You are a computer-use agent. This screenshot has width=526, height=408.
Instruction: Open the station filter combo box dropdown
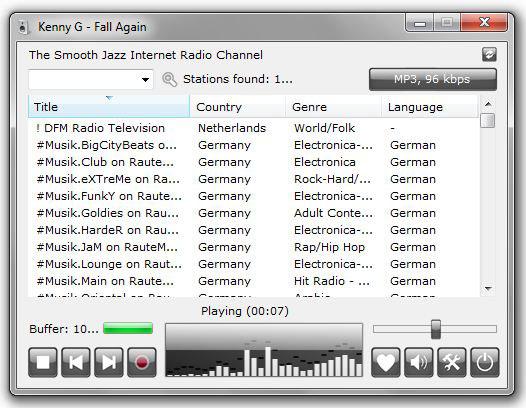click(145, 80)
